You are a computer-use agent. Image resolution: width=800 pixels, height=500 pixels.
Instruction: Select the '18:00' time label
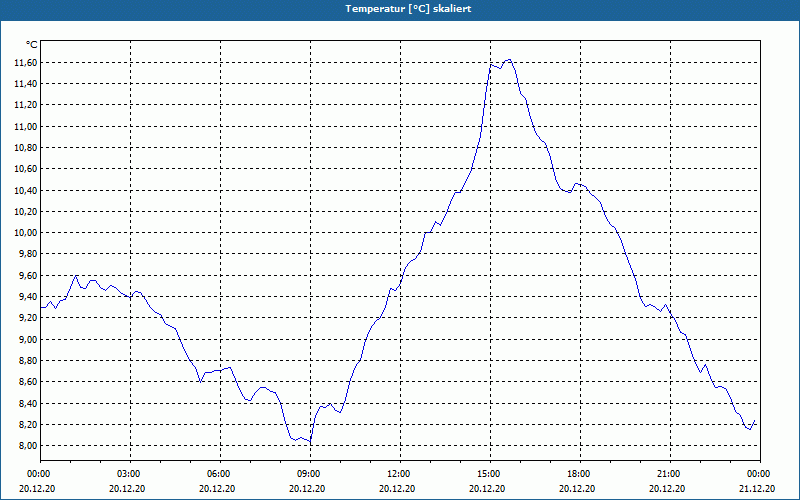580,474
